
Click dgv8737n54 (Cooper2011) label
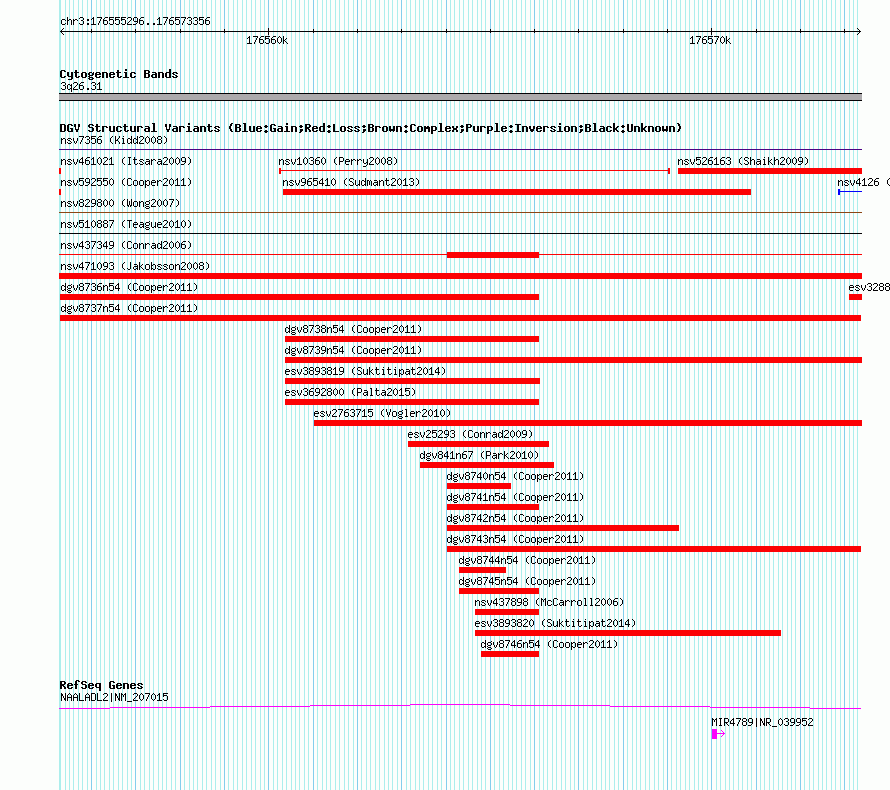pyautogui.click(x=129, y=308)
